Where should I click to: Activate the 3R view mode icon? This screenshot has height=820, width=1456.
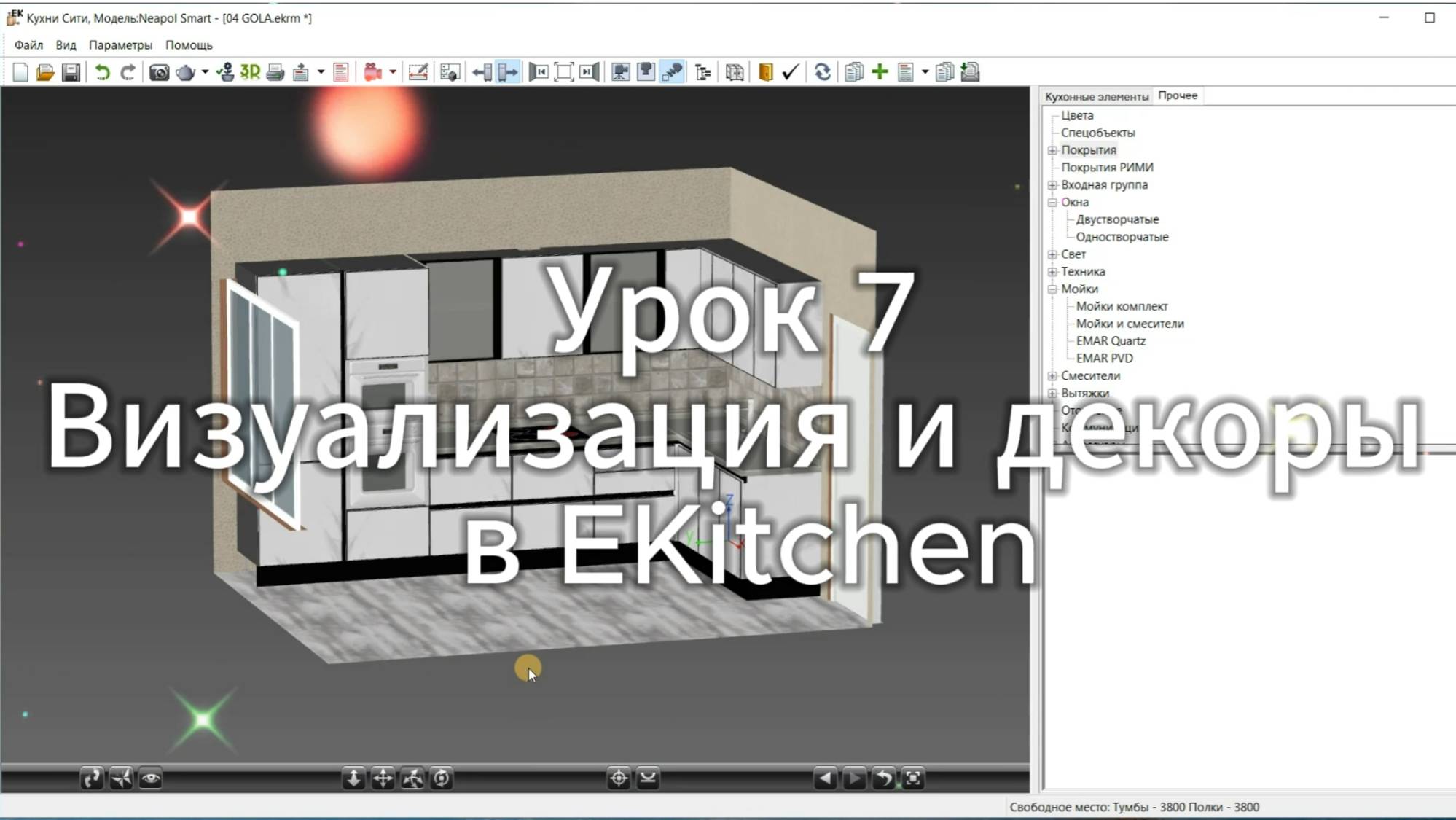click(x=248, y=71)
